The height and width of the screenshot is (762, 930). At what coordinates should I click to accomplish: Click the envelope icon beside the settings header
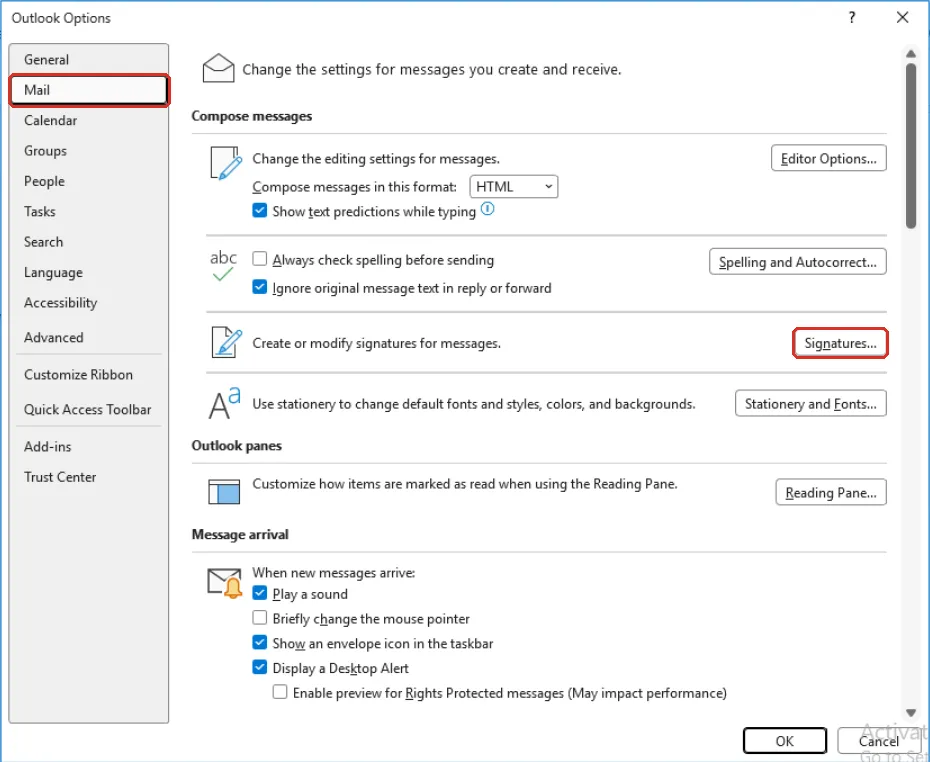[x=218, y=68]
